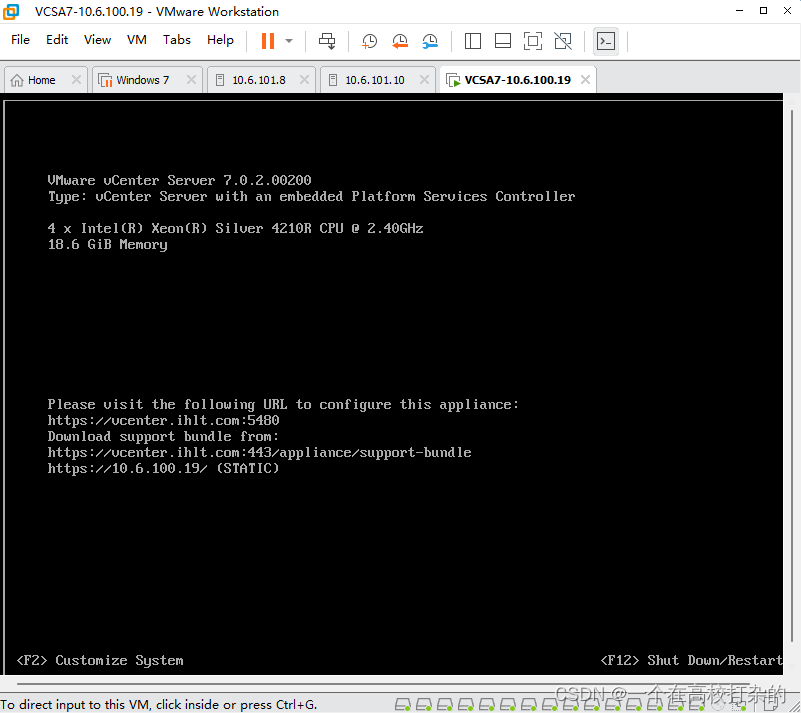The width and height of the screenshot is (801, 713).
Task: Click the 18.6 GiB Memory line
Action: (107, 245)
